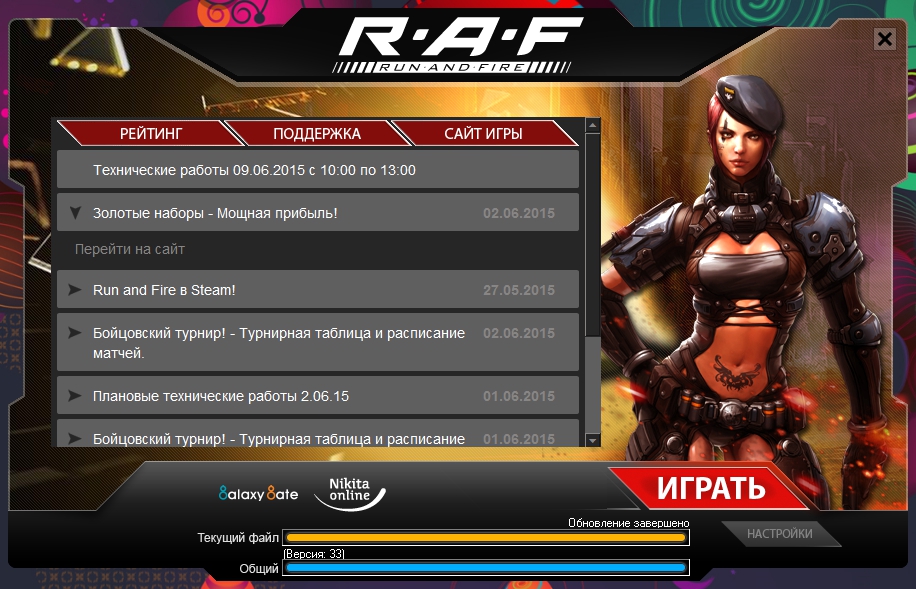Image resolution: width=916 pixels, height=589 pixels.
Task: Click the GalaxyGate logo
Action: pyautogui.click(x=258, y=494)
